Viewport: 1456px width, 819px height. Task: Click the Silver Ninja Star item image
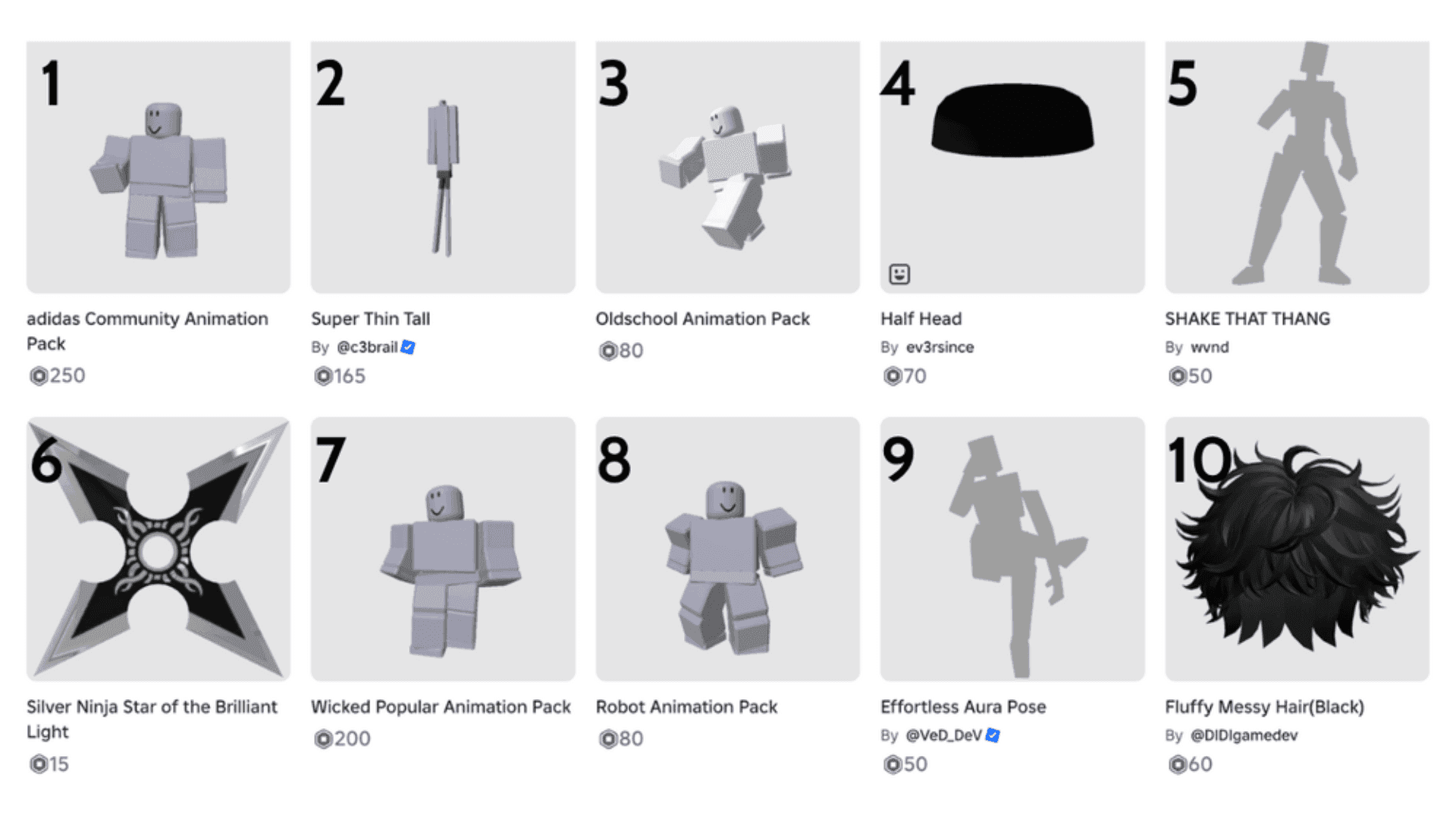click(x=158, y=549)
